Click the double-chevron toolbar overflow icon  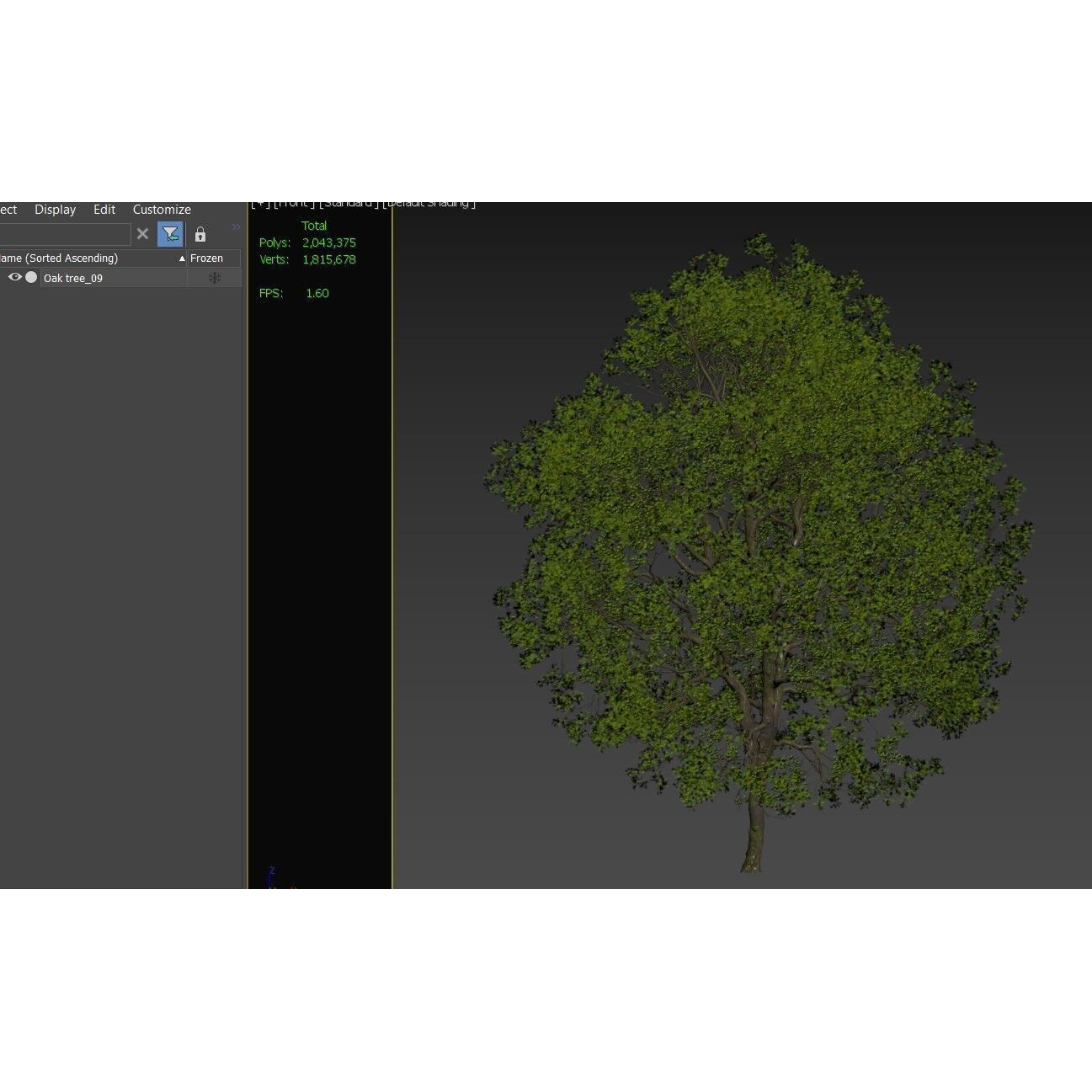(237, 227)
